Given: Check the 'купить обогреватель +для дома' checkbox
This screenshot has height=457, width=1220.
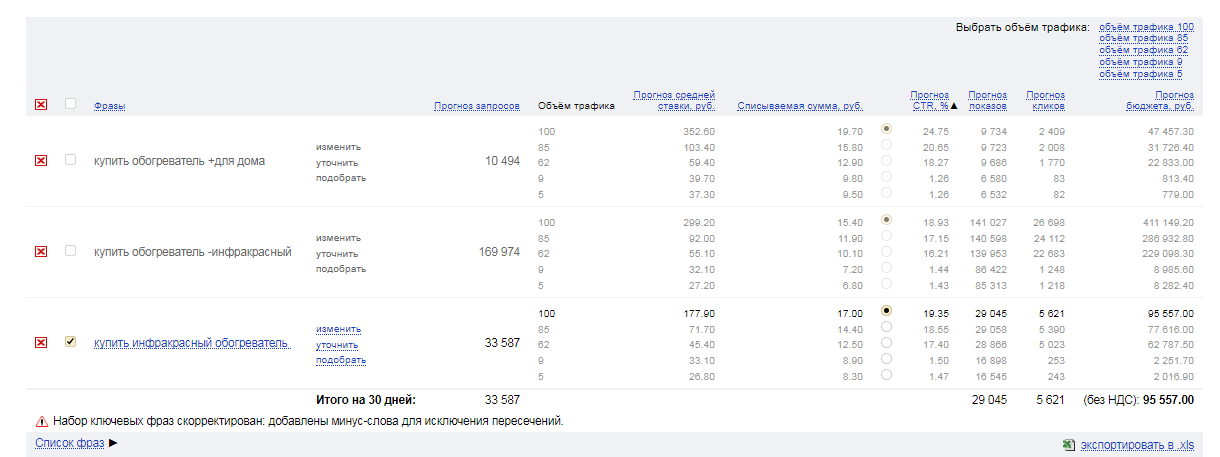Looking at the screenshot, I should [x=70, y=160].
